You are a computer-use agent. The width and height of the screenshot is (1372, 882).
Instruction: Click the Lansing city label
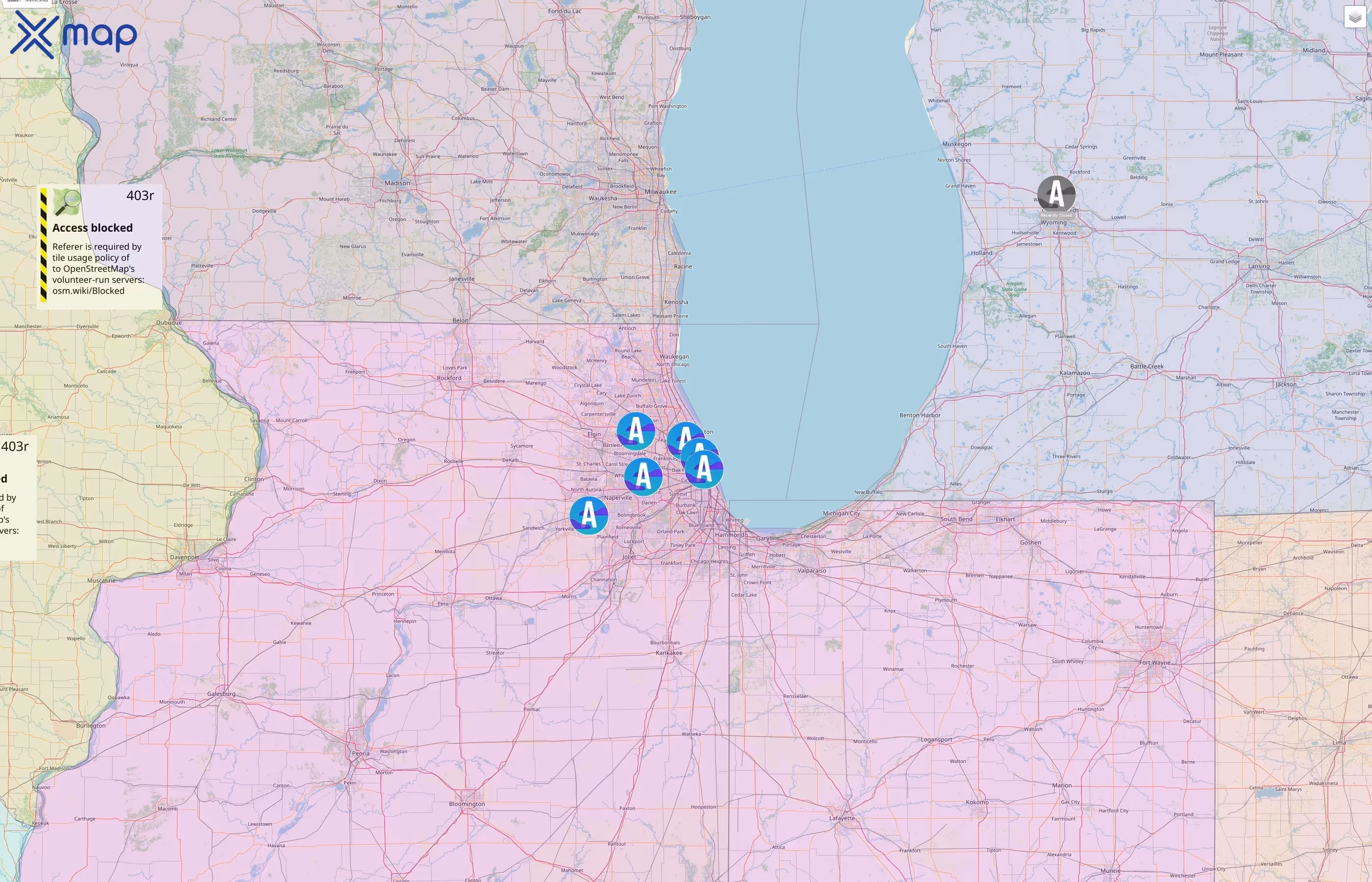tap(1259, 266)
